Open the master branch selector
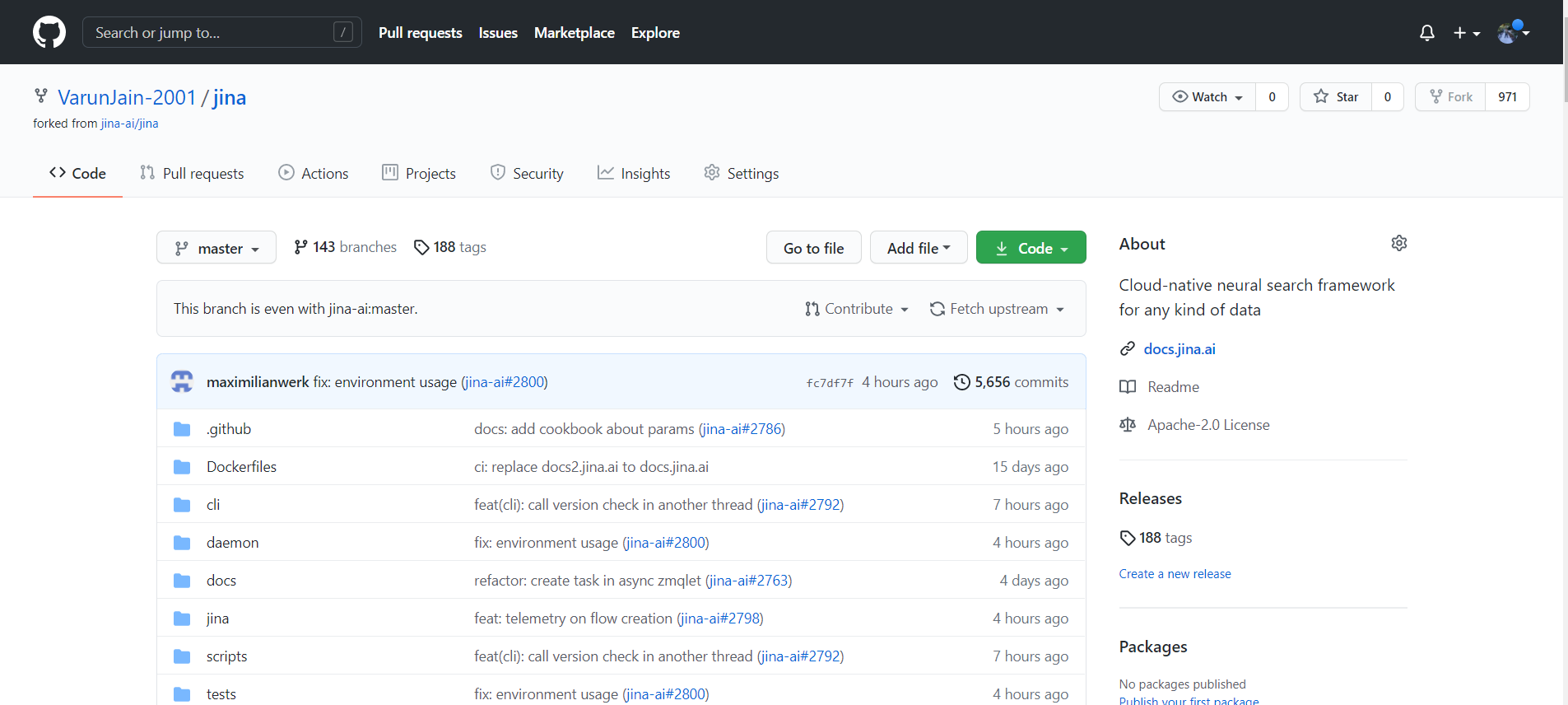Image resolution: width=1568 pixels, height=705 pixels. tap(216, 248)
